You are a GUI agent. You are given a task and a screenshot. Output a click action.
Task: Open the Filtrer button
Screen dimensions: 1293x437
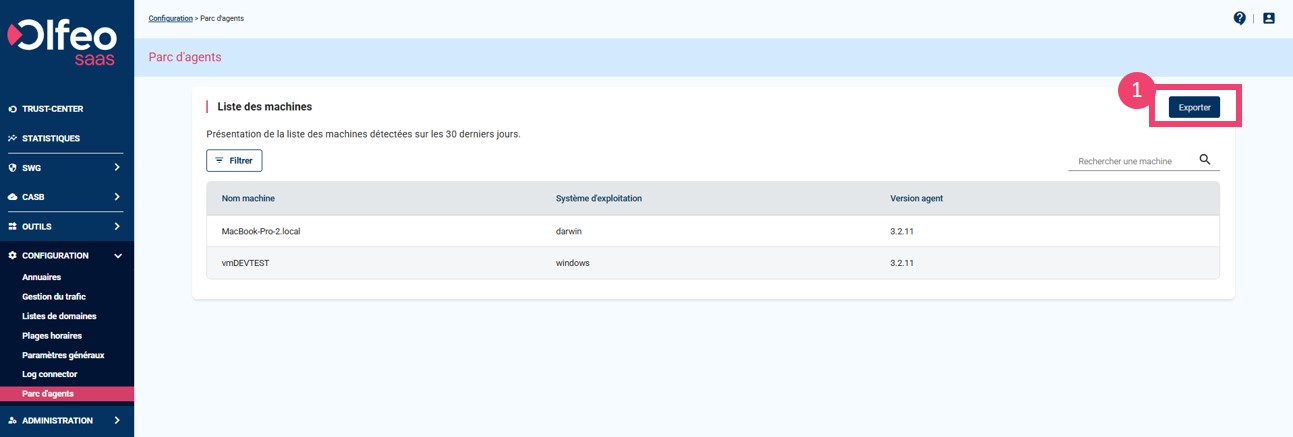pos(234,160)
